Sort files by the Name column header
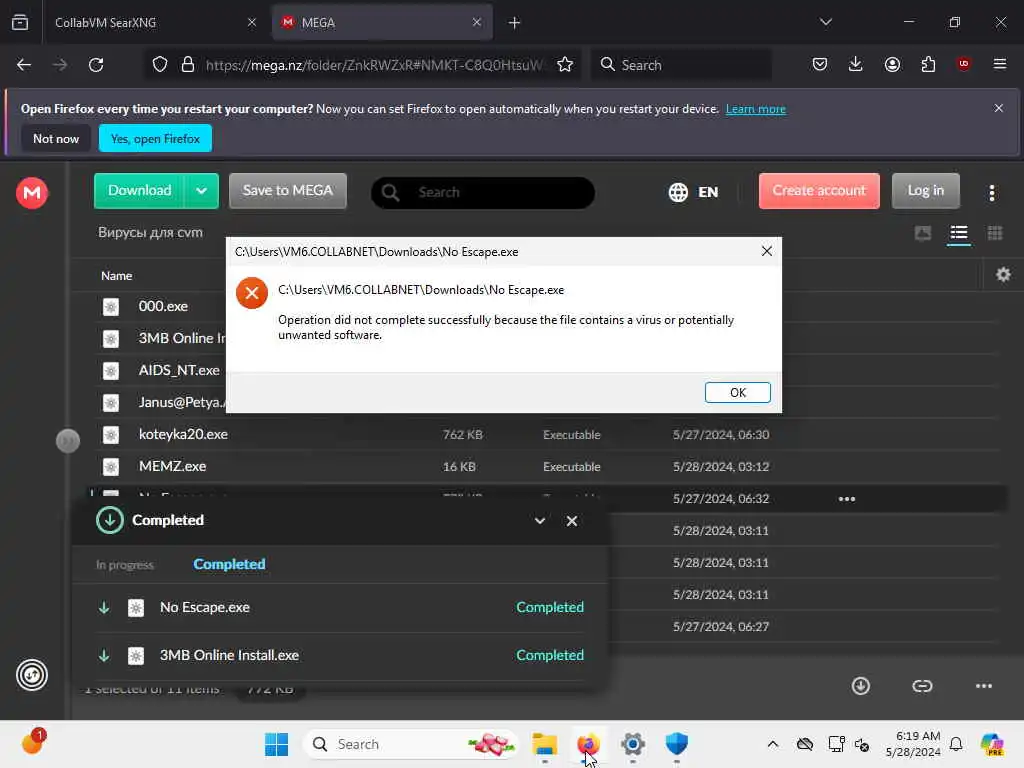Image resolution: width=1024 pixels, height=768 pixels. 116,276
